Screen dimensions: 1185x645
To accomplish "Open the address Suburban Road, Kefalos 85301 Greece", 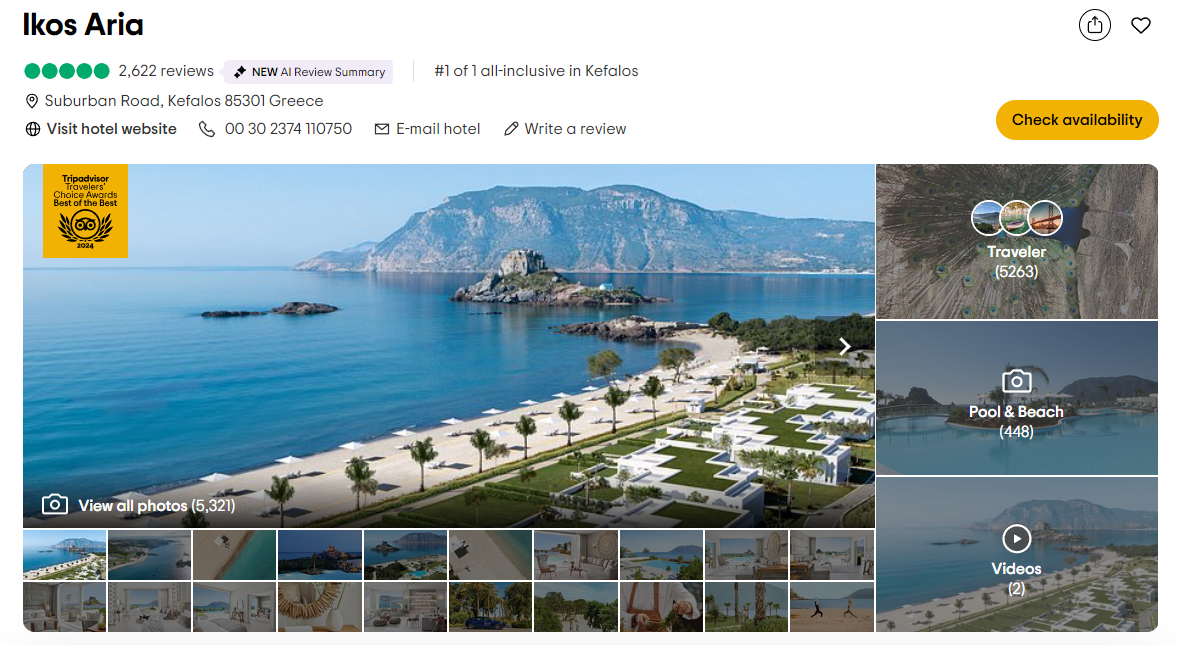I will point(184,101).
